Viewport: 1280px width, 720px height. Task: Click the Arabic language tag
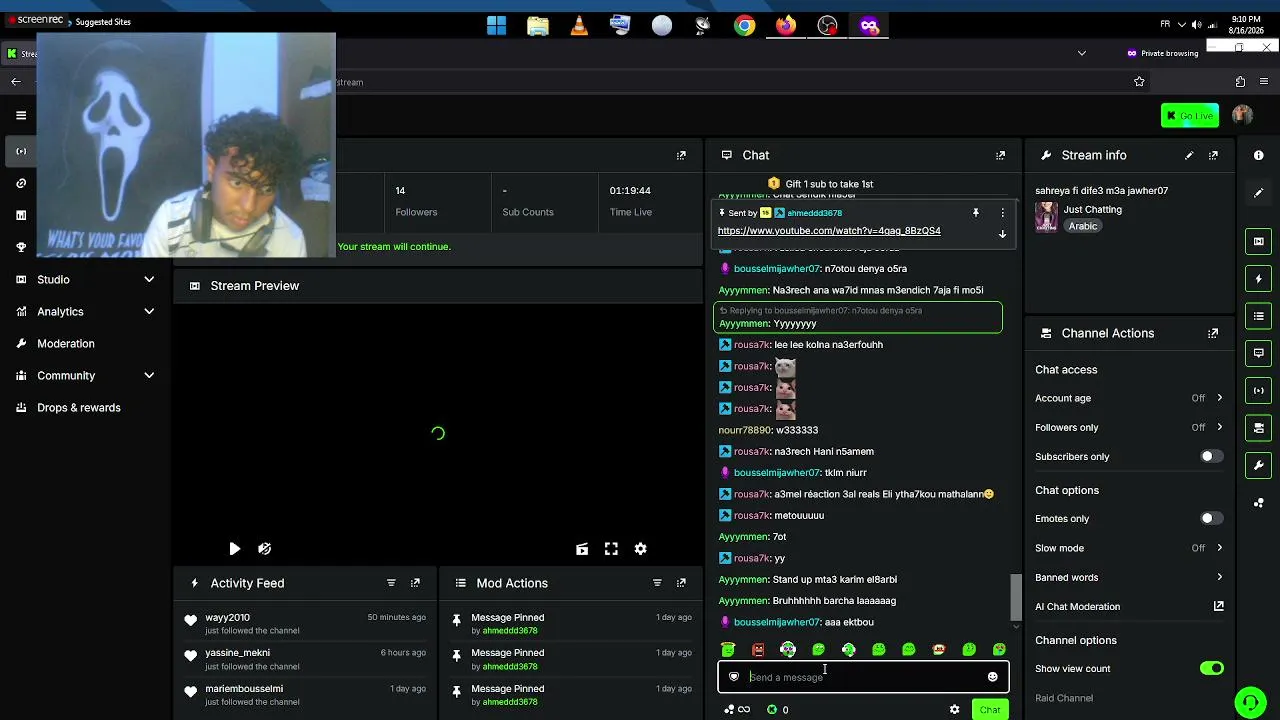click(1083, 226)
